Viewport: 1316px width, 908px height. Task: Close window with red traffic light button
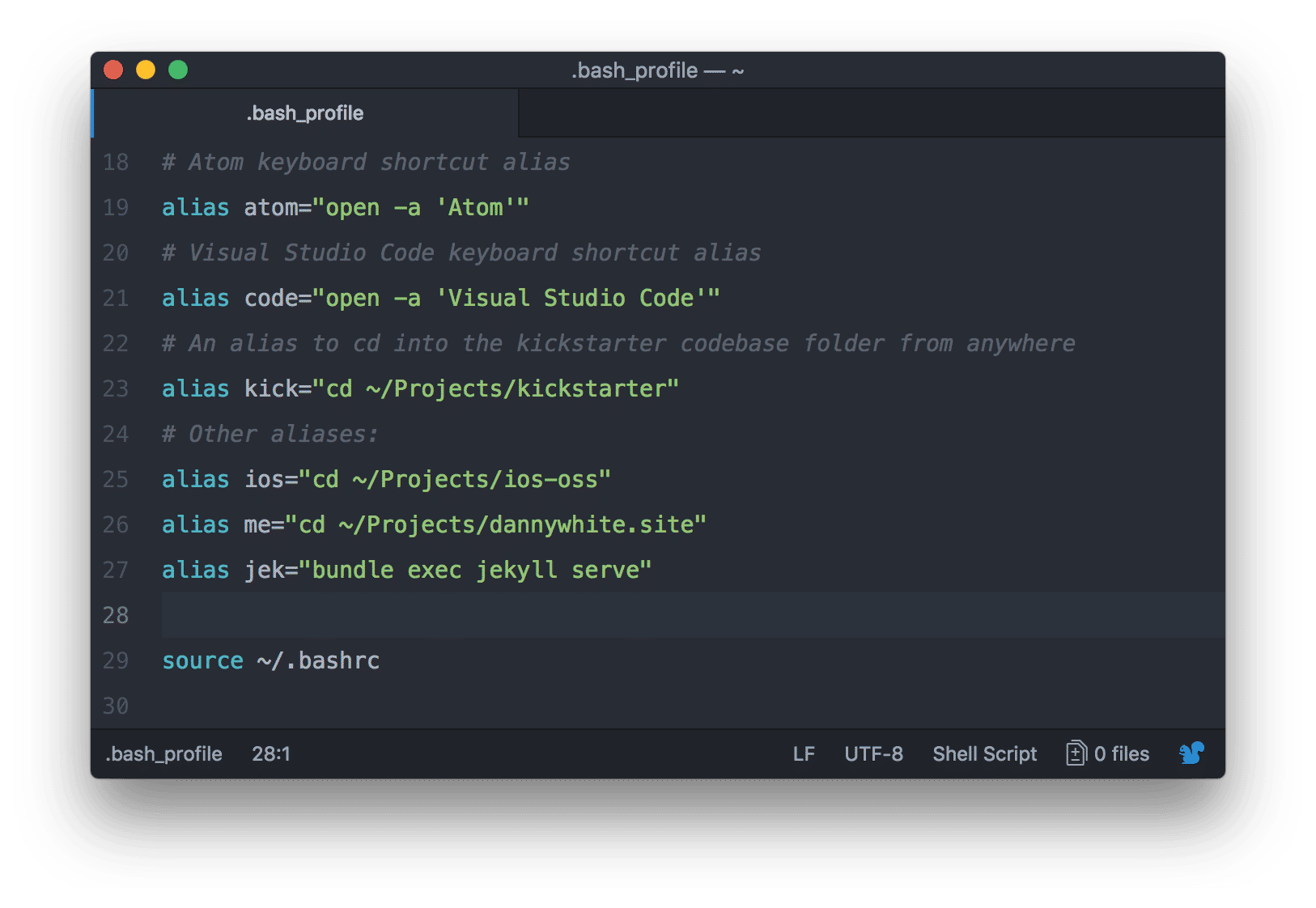(113, 70)
